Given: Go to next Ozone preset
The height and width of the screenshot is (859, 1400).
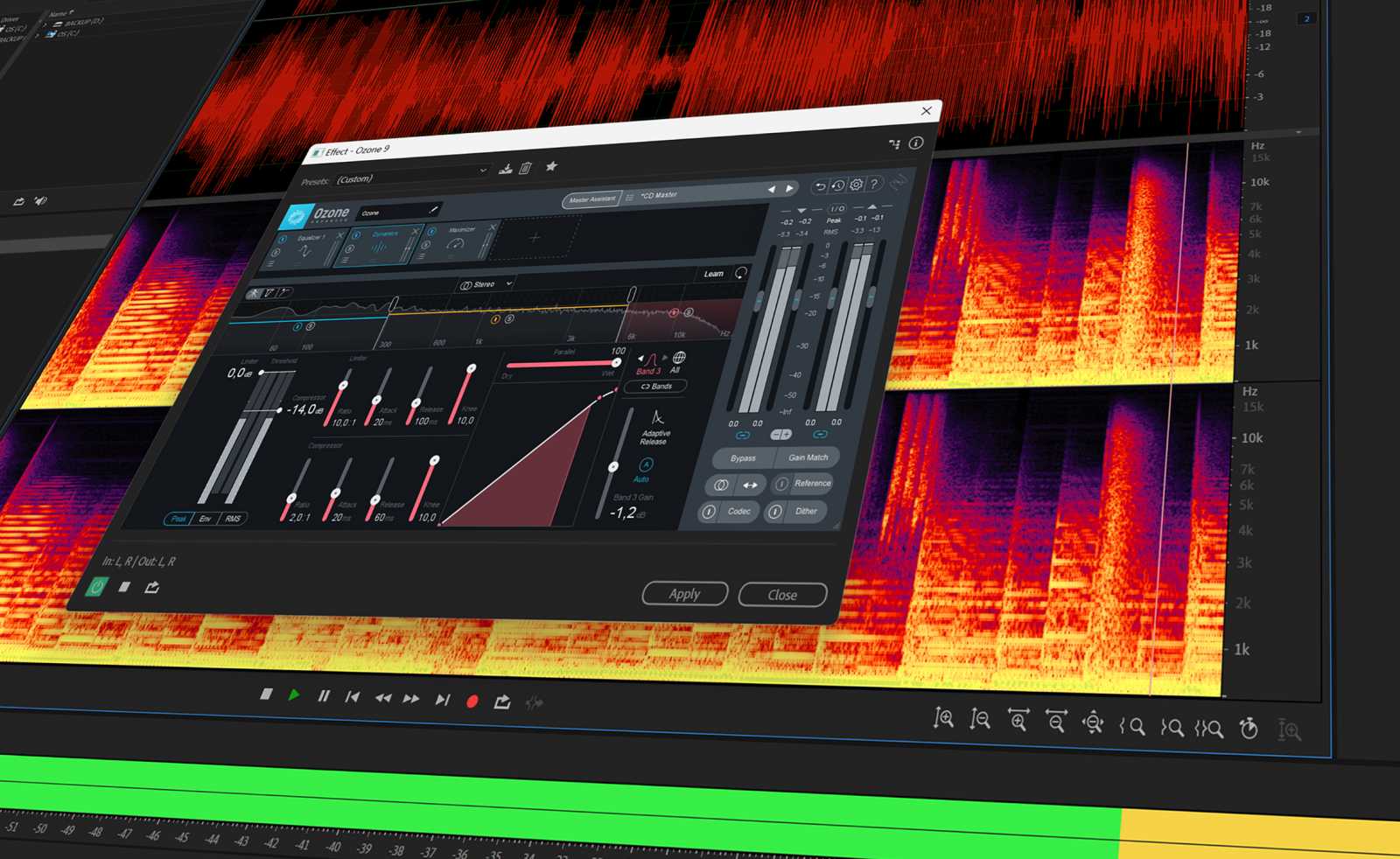Looking at the screenshot, I should (789, 188).
